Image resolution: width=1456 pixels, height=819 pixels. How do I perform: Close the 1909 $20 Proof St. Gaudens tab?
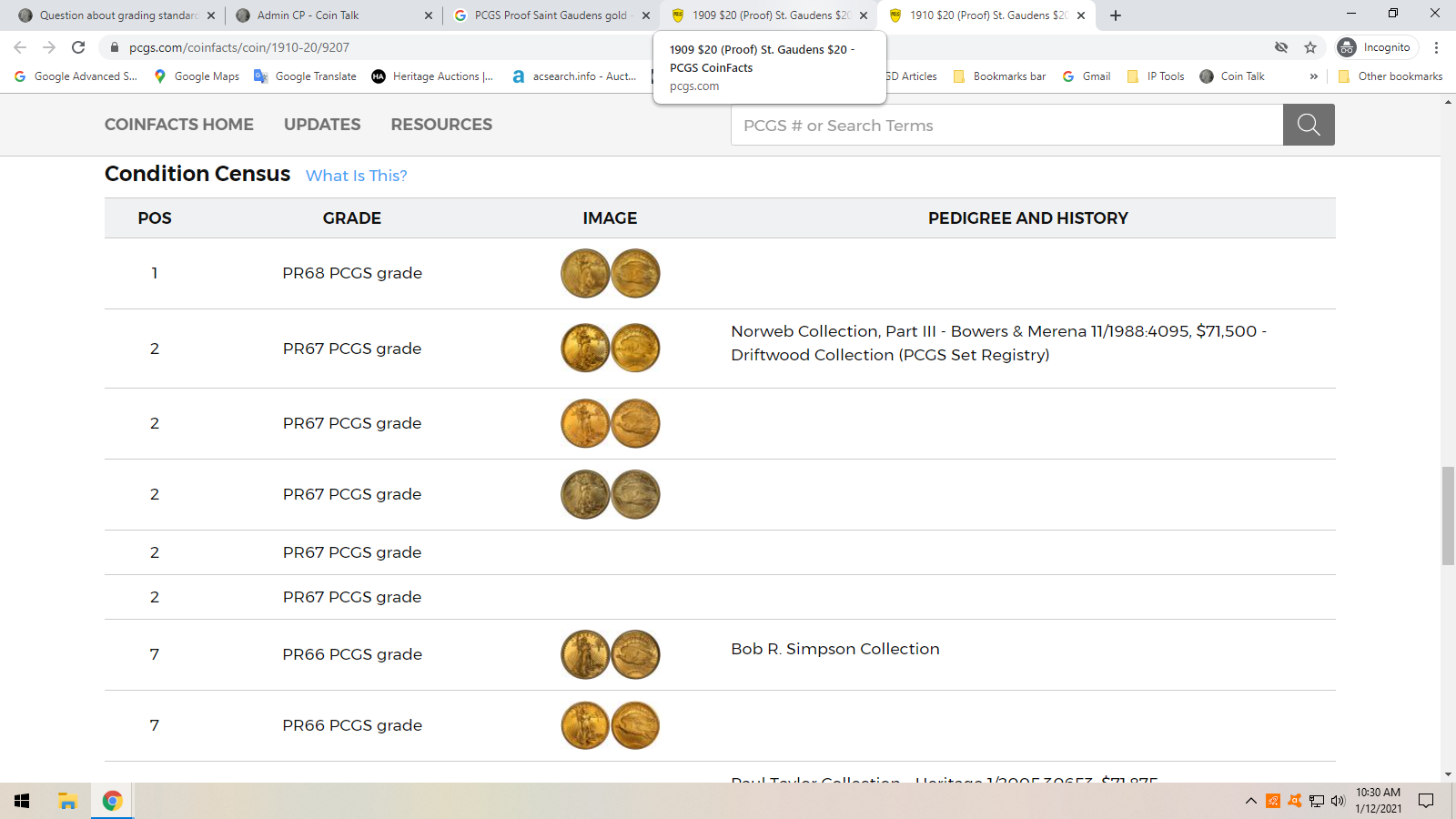tap(864, 15)
